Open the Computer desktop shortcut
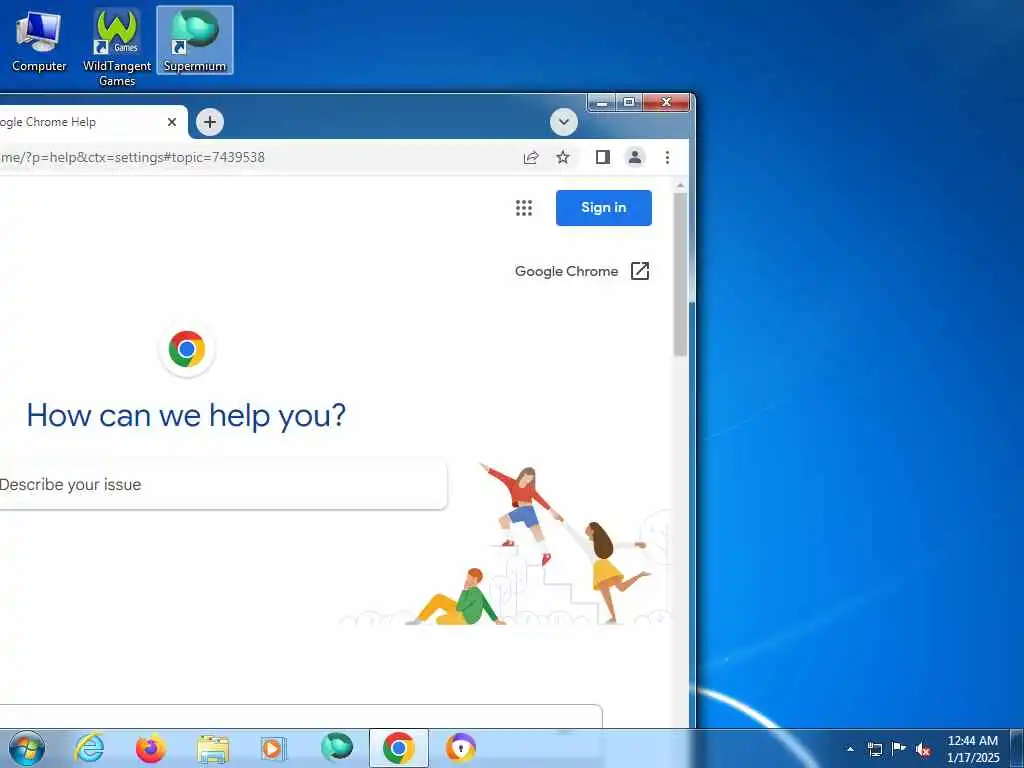The height and width of the screenshot is (768, 1024). 39,41
